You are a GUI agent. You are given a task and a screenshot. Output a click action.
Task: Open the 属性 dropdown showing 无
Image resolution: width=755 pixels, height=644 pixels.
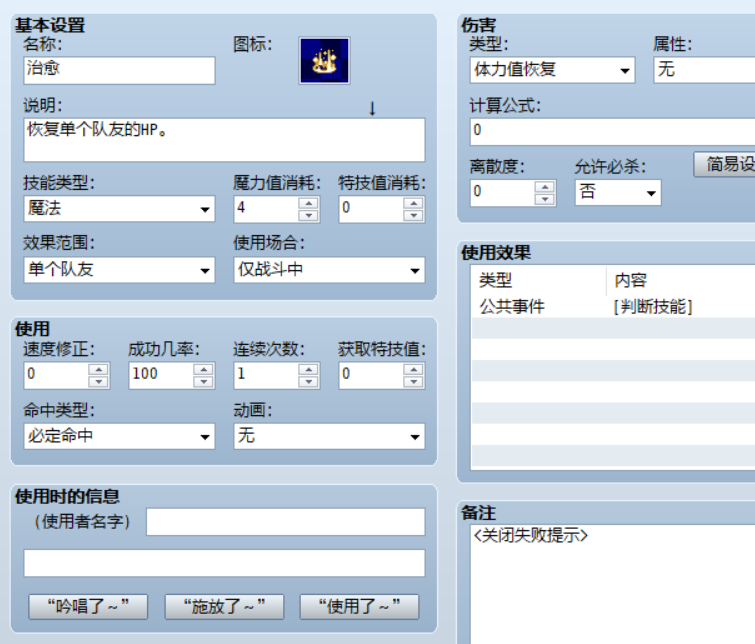pyautogui.click(x=704, y=70)
